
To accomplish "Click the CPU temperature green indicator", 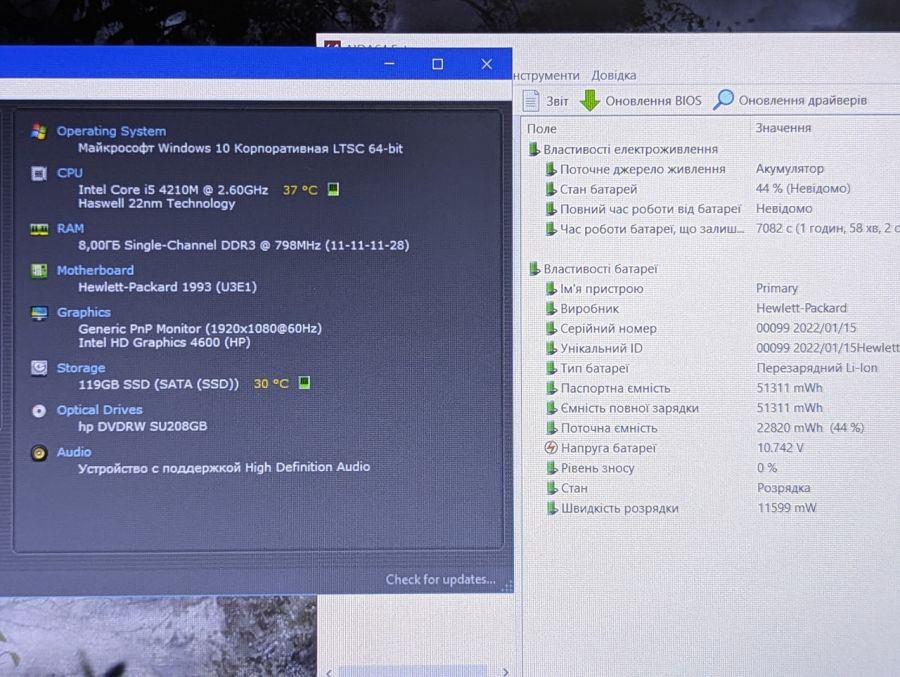I will coord(333,189).
